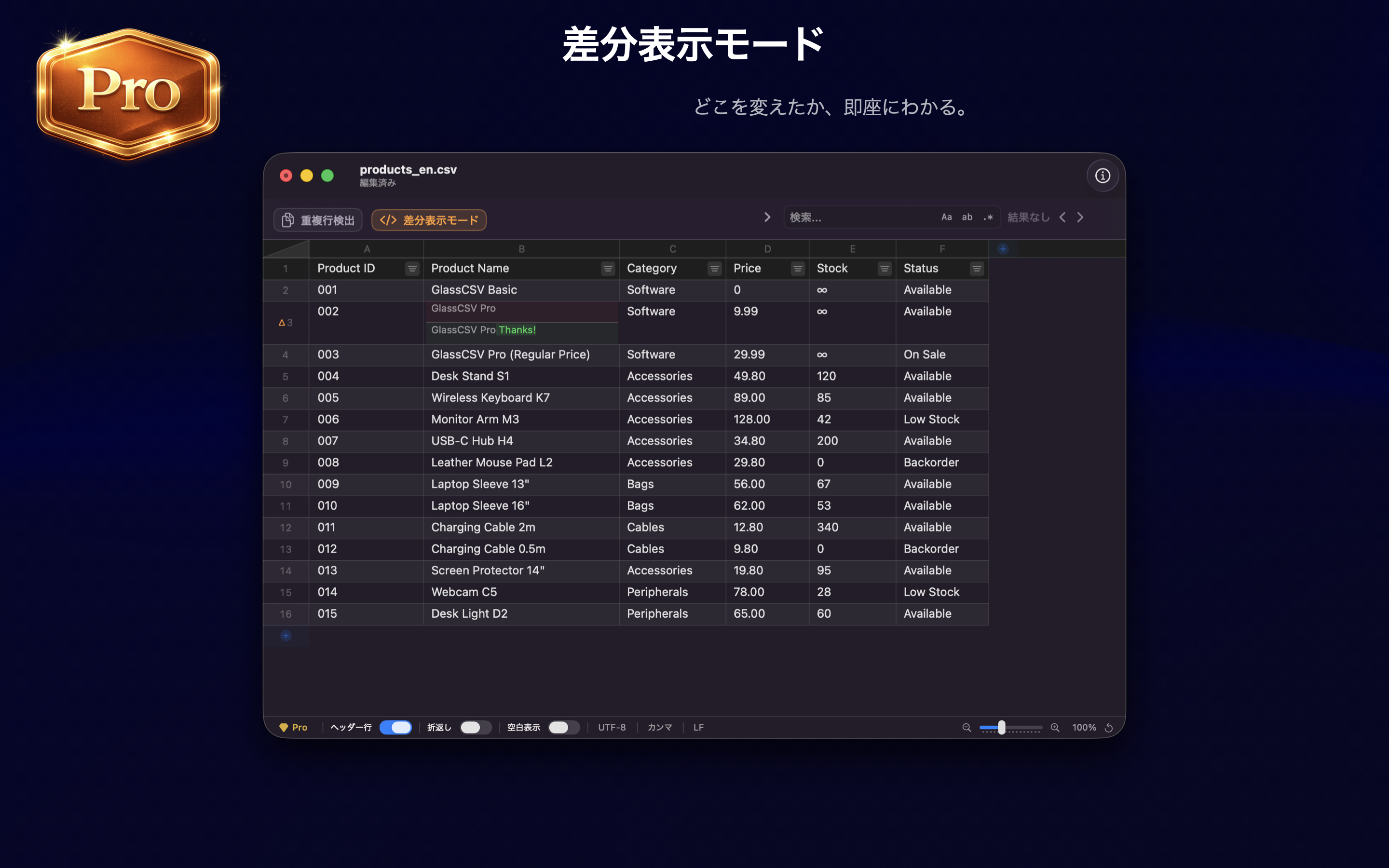Viewport: 1389px width, 868px height.
Task: Enable whole-word search with the ab icon
Action: (967, 217)
